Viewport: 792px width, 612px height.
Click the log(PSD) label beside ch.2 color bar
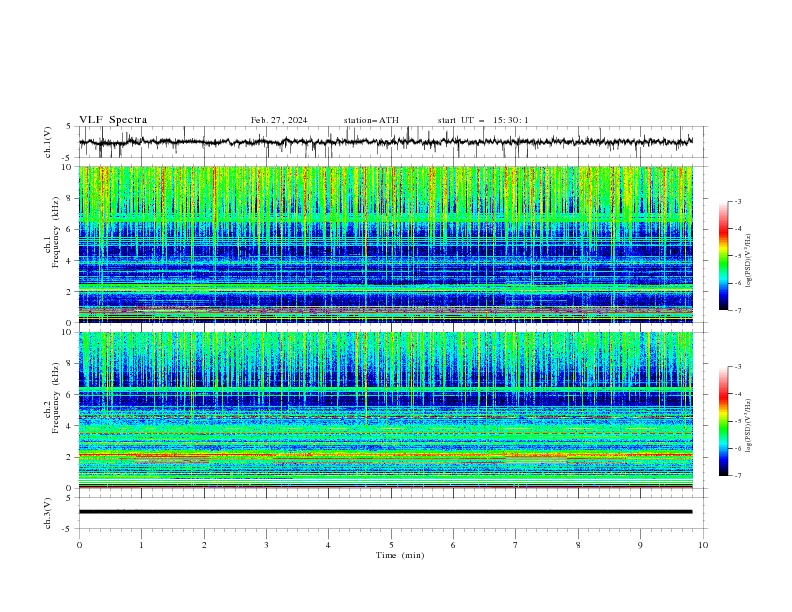tap(749, 426)
